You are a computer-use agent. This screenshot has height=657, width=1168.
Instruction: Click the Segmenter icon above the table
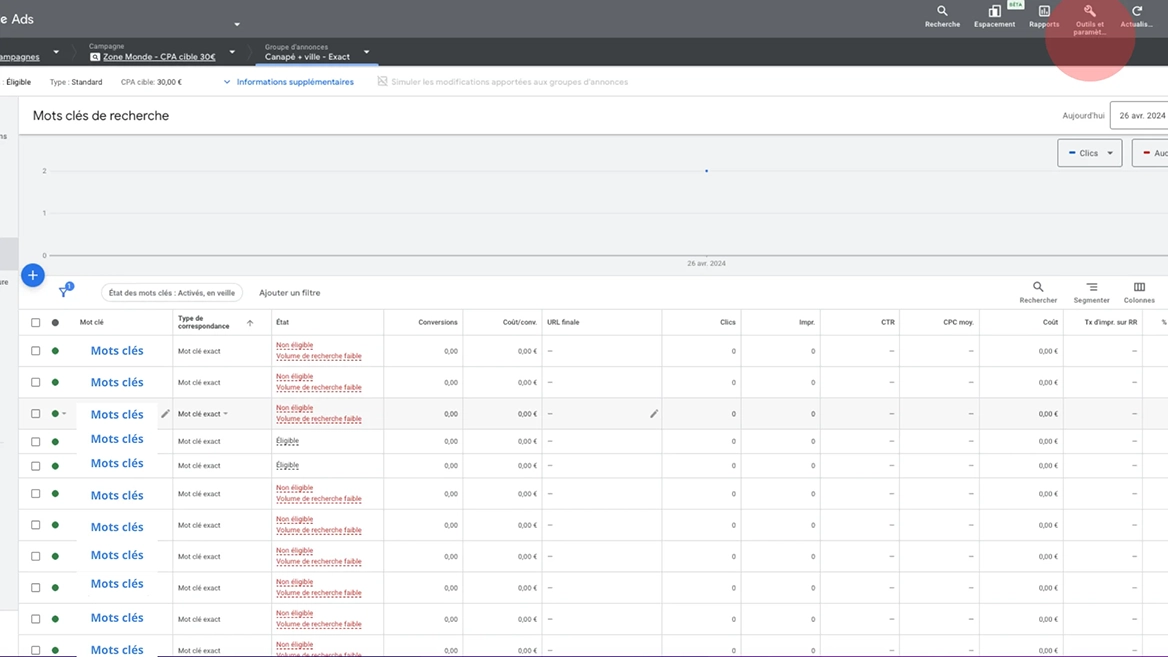point(1091,287)
